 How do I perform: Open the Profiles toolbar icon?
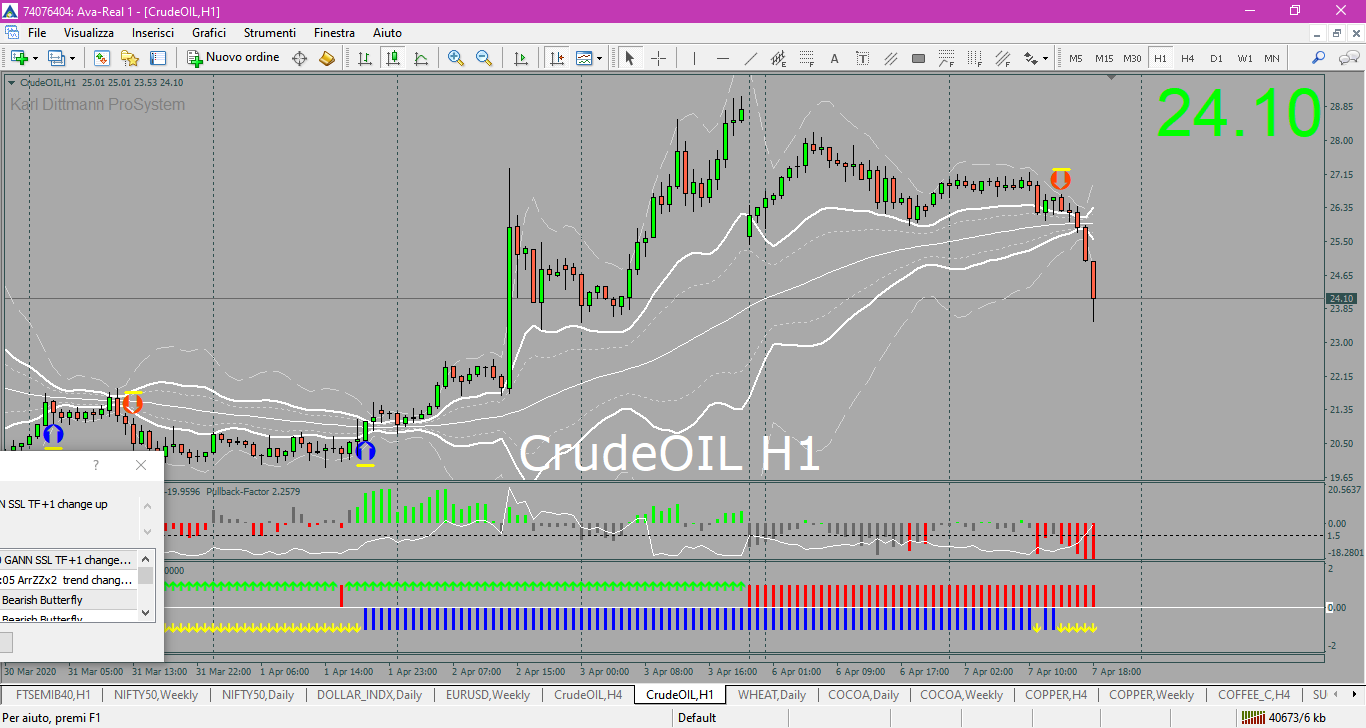pyautogui.click(x=56, y=58)
